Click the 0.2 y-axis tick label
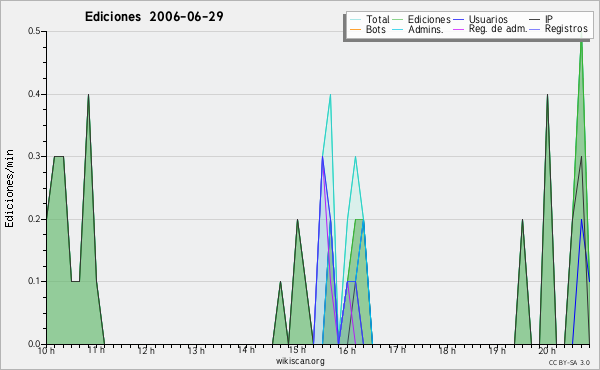 [x=34, y=219]
